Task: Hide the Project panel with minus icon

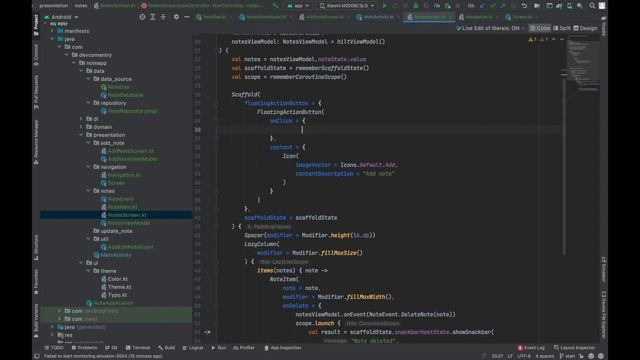Action: point(187,17)
